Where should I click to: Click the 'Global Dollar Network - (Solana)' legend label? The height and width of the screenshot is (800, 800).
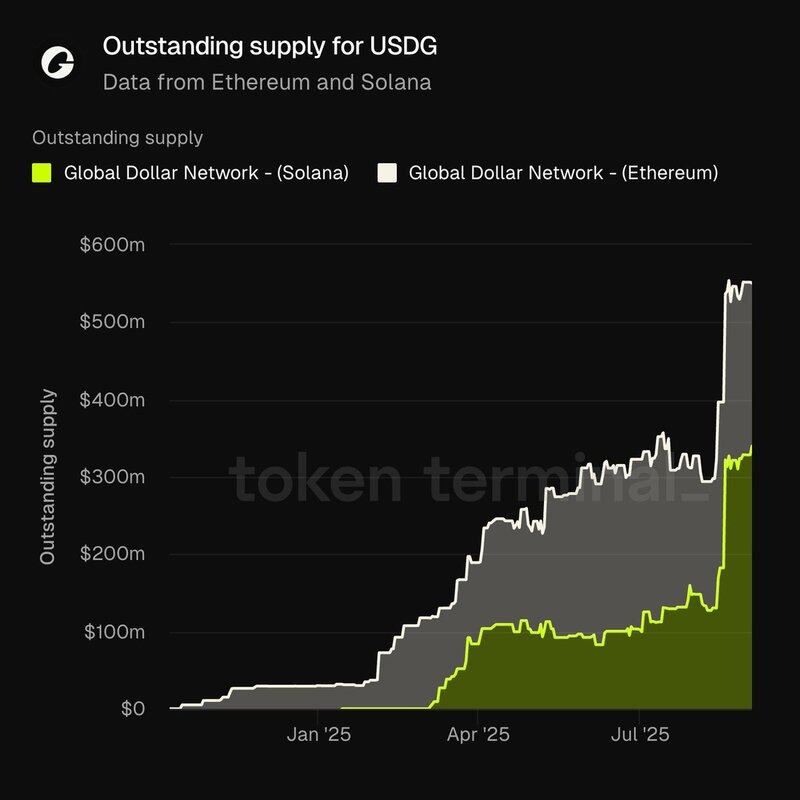tap(206, 173)
